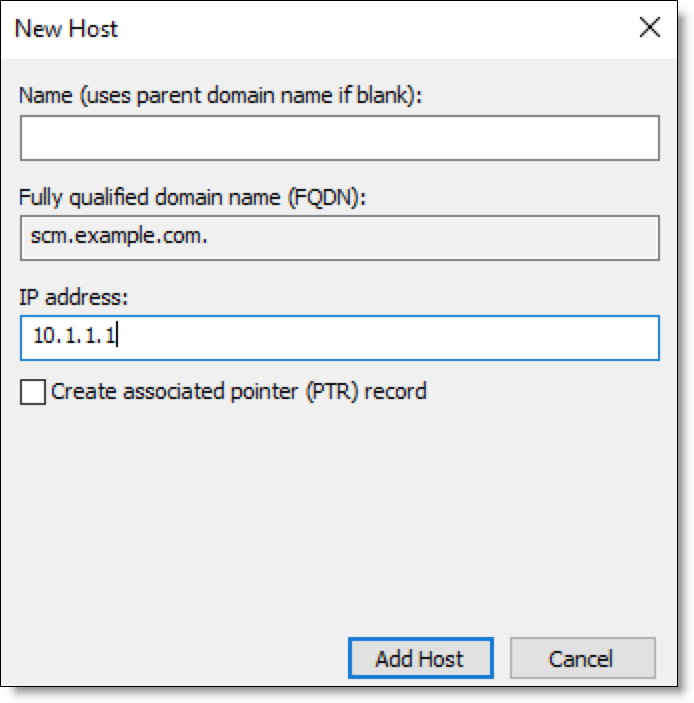The image size is (694, 703).
Task: Tick the Create associated pointer (PTR) record checkbox
Action: (x=33, y=391)
